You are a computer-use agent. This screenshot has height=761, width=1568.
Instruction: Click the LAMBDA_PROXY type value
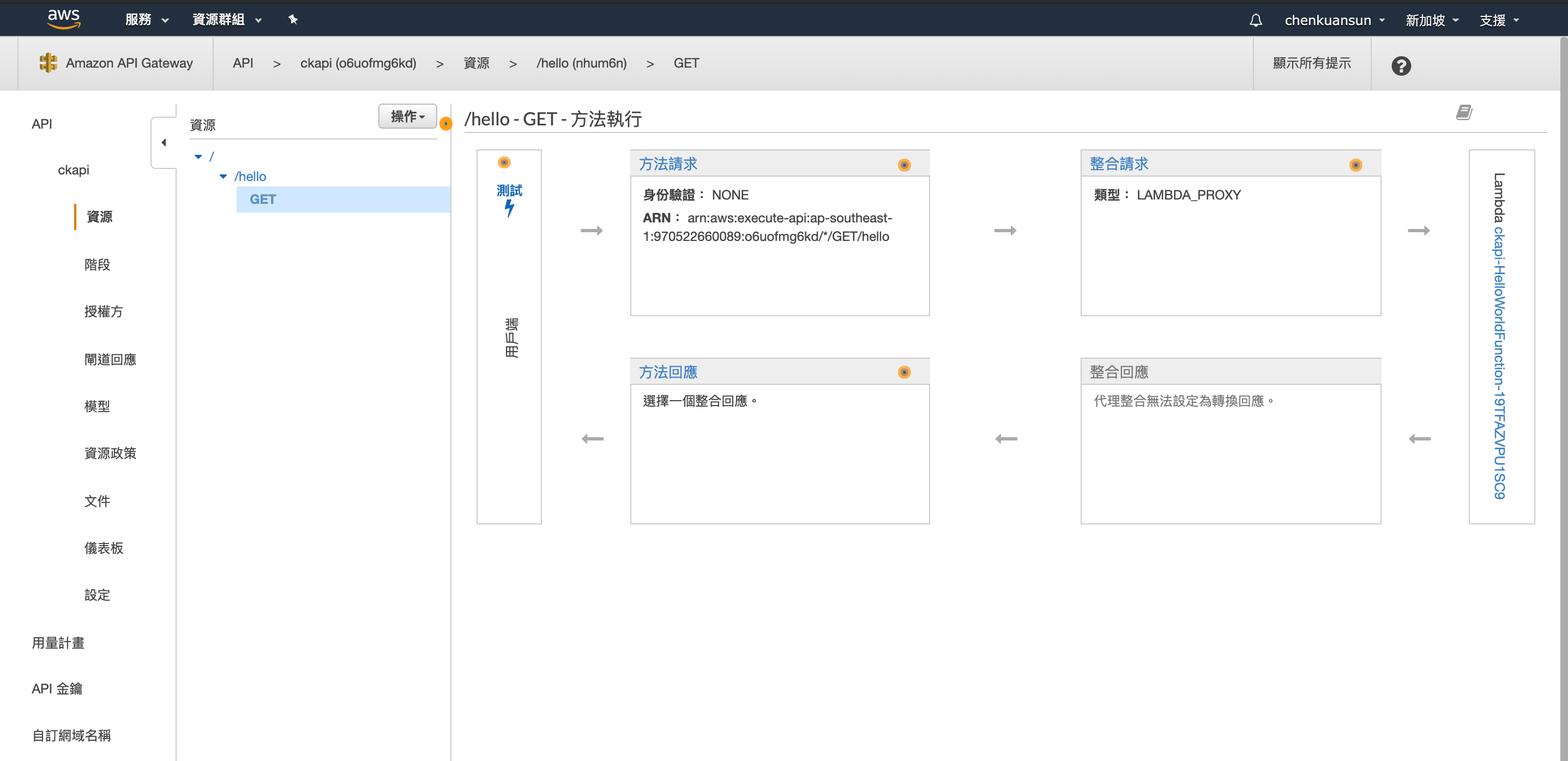[x=1188, y=195]
